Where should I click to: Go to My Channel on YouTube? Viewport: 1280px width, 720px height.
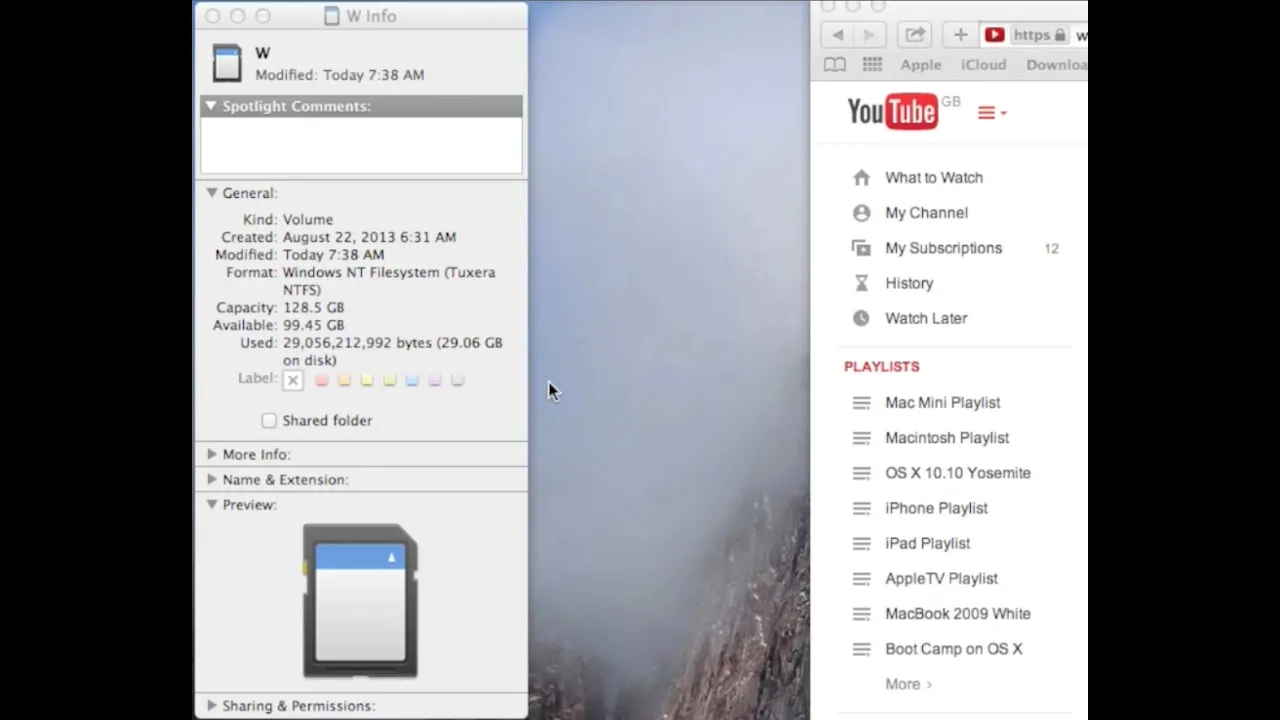pos(926,213)
